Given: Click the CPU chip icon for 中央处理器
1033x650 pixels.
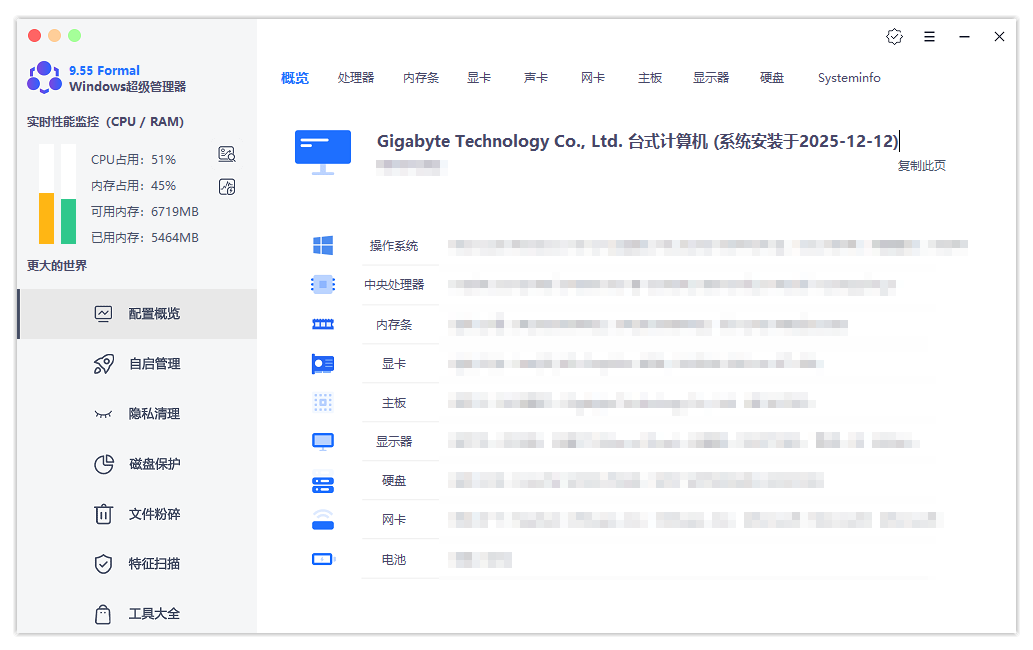Looking at the screenshot, I should [323, 284].
